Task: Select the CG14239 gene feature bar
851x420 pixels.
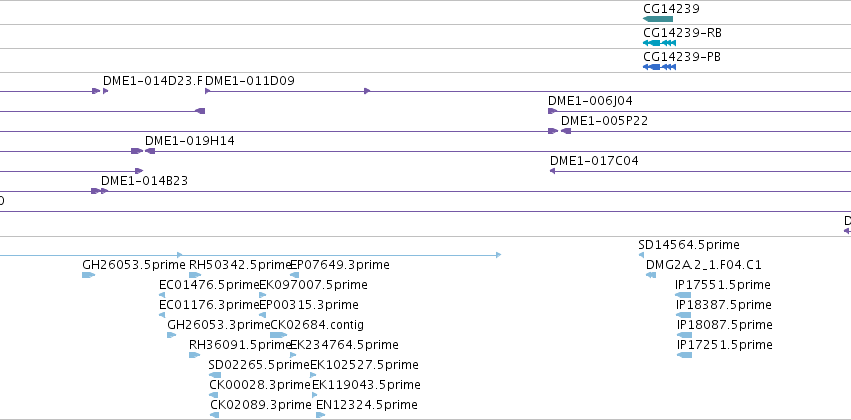Action: tap(658, 19)
